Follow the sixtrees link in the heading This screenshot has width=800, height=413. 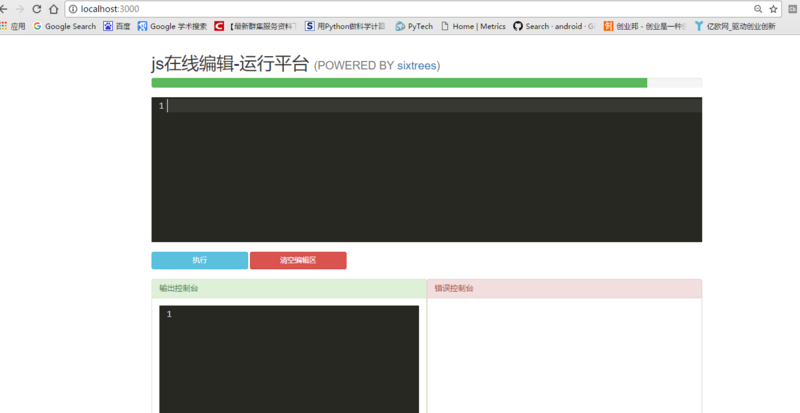coord(417,66)
